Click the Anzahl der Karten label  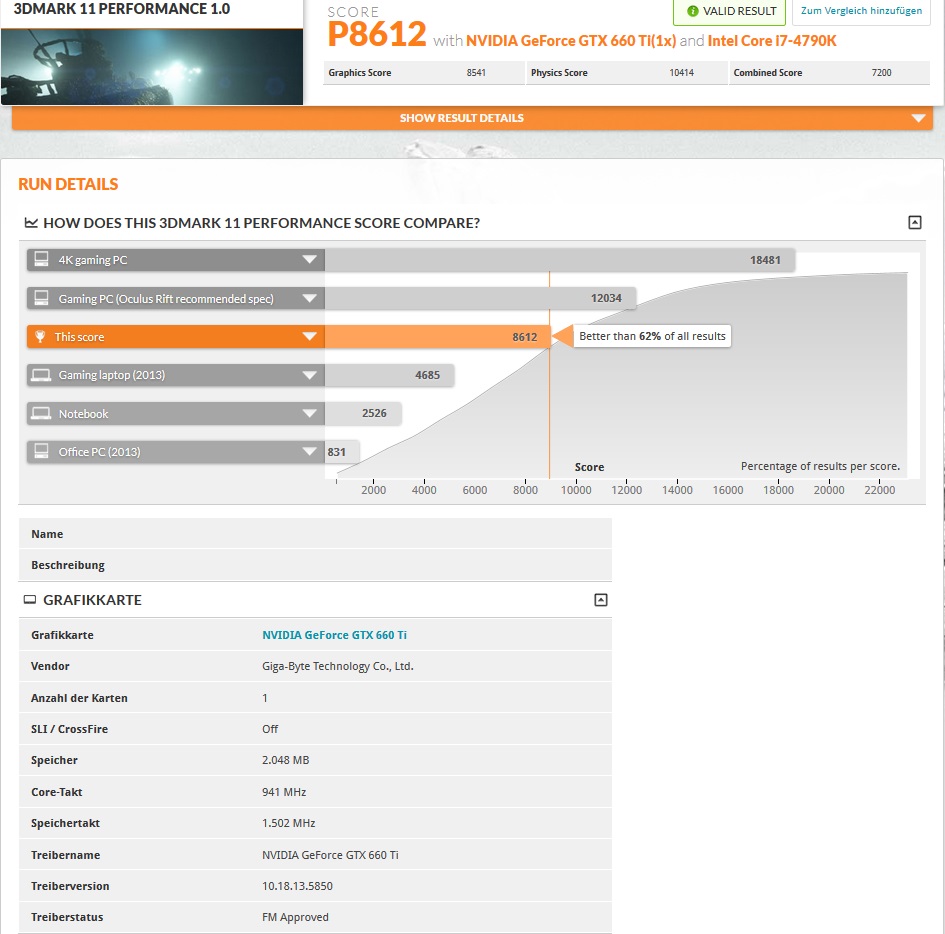point(79,698)
